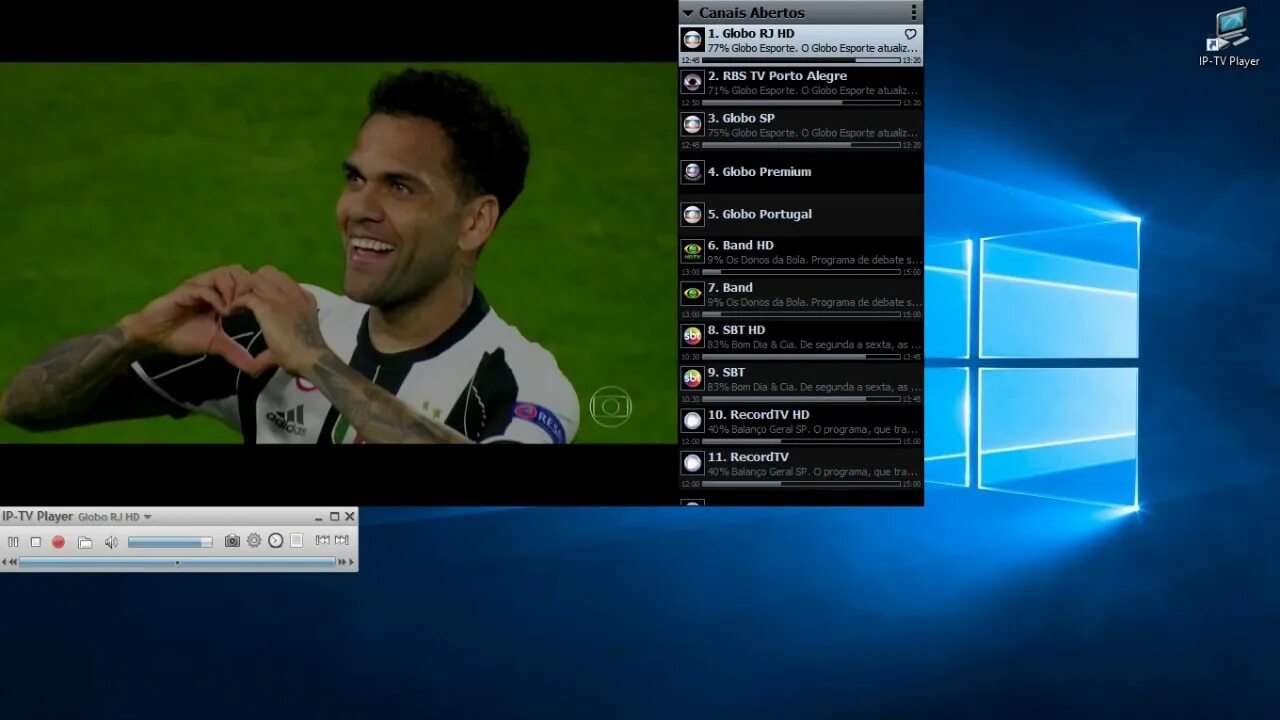Image resolution: width=1280 pixels, height=720 pixels.
Task: Click the SBT channel logo
Action: click(692, 378)
